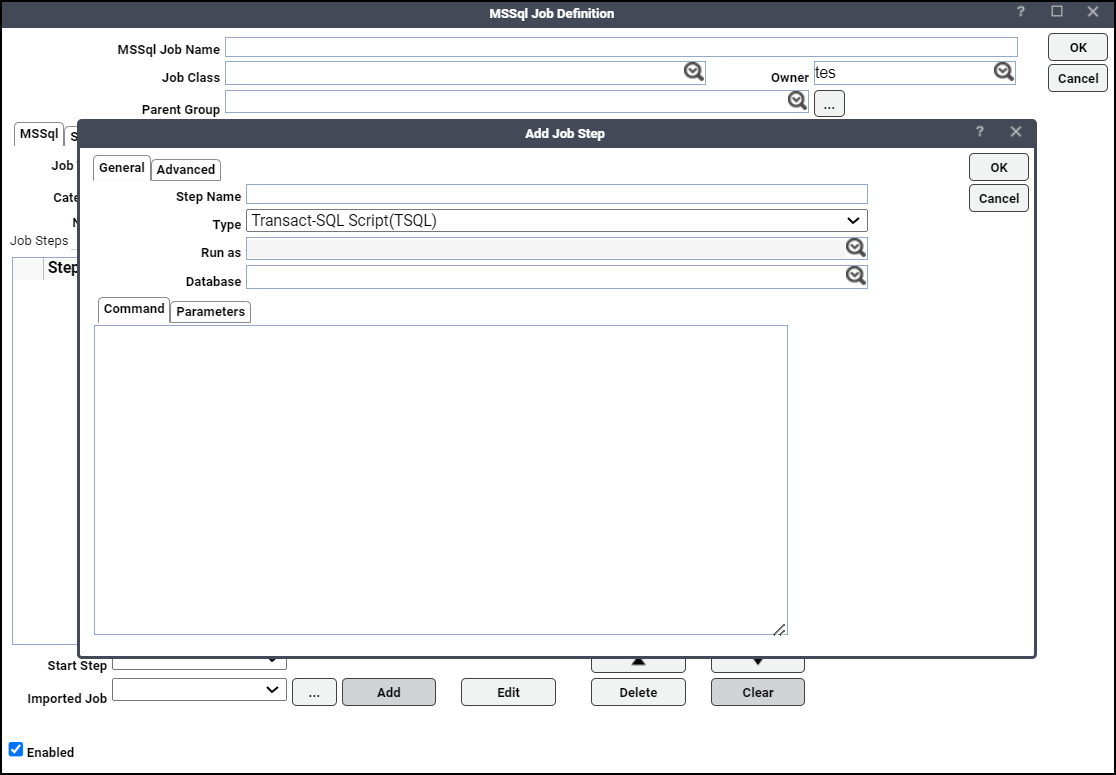Click ellipsis button beside Imported Job
Image resolution: width=1116 pixels, height=775 pixels.
point(315,692)
